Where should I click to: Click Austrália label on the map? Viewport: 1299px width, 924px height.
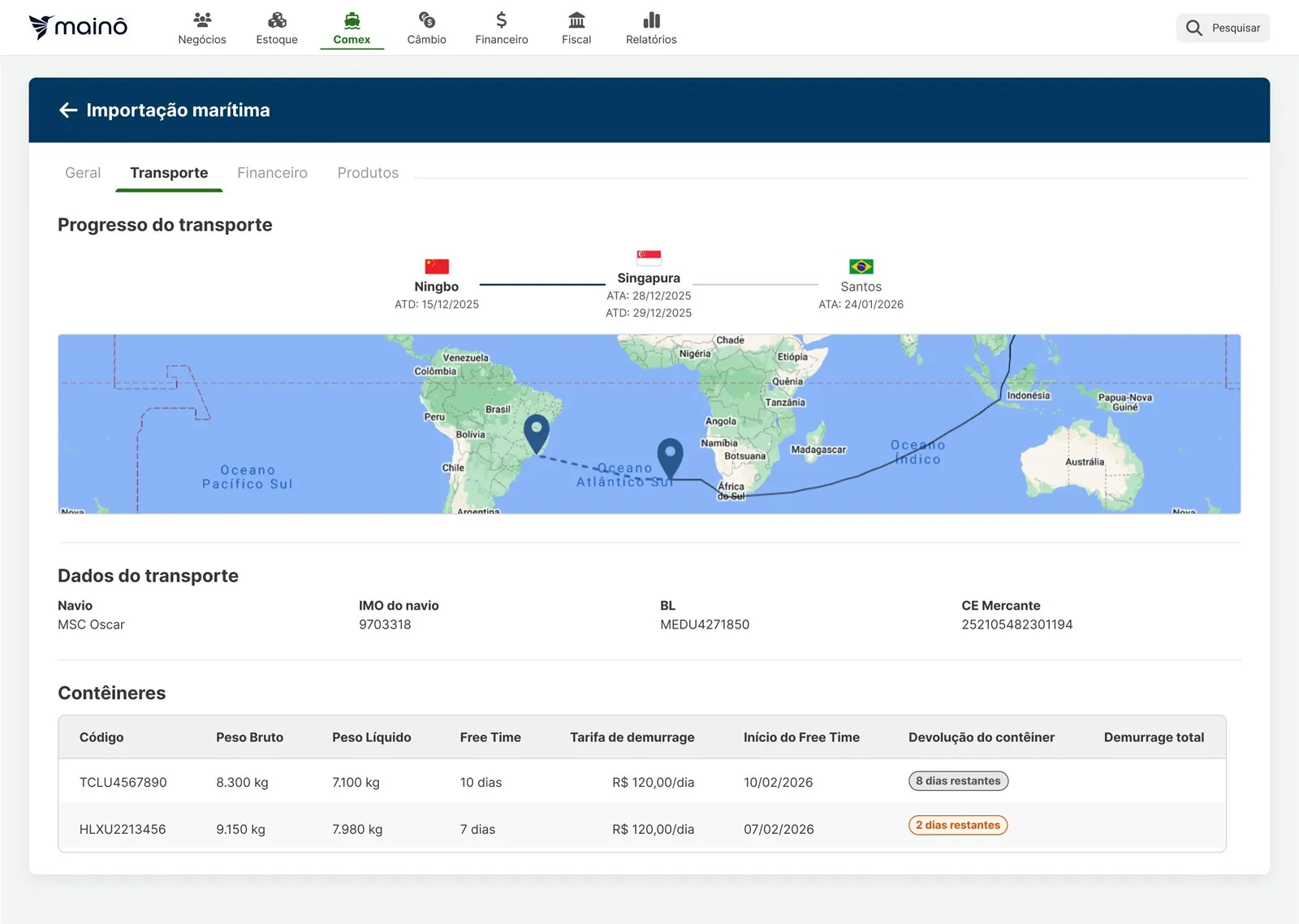pyautogui.click(x=1085, y=462)
